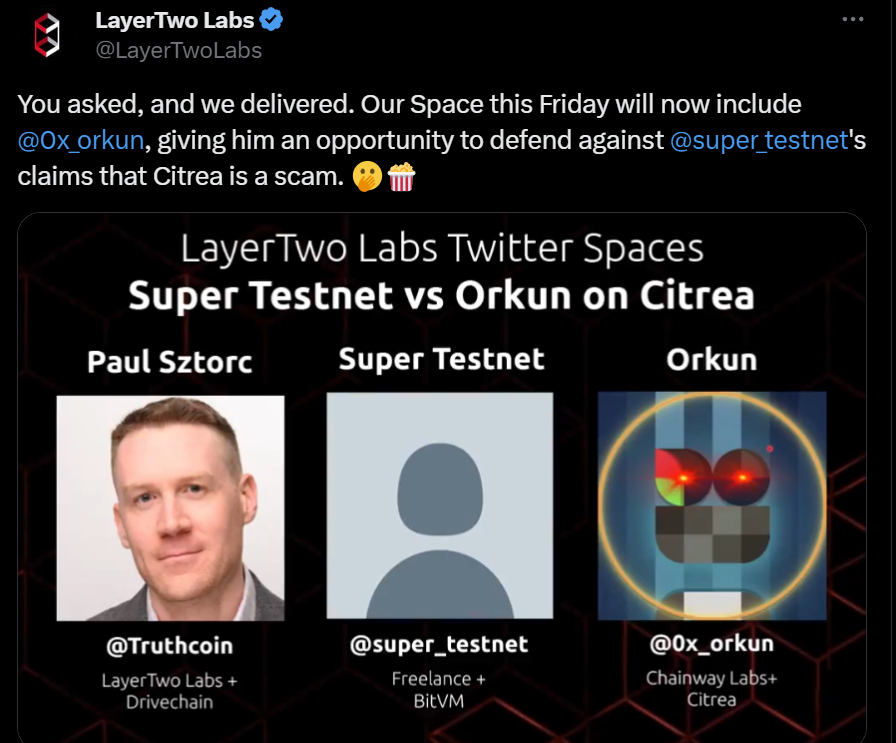Open the LayerTwo Labs profile avatar logo
Viewport: 896px width, 743px height.
(x=47, y=35)
